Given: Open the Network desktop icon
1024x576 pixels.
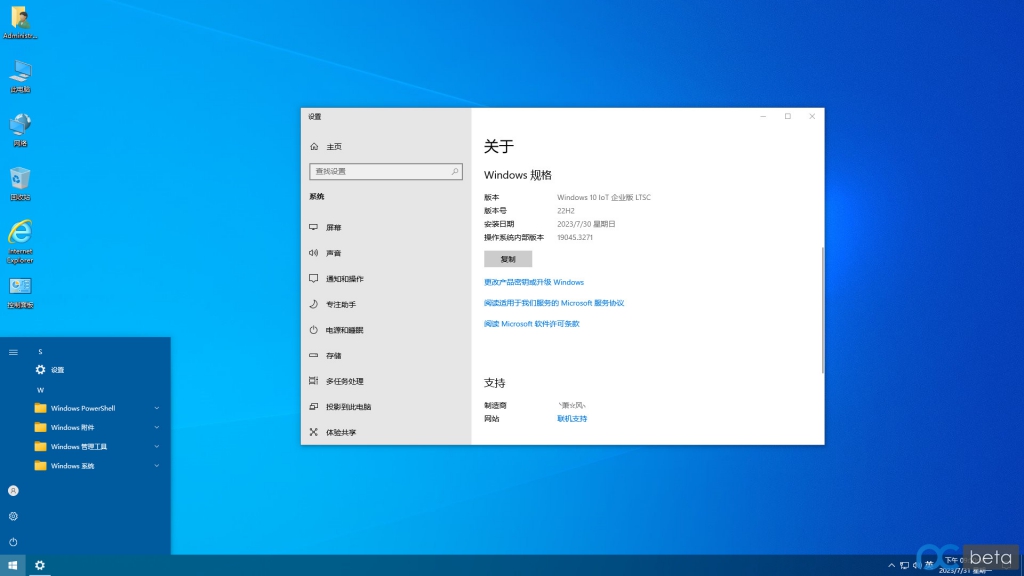Looking at the screenshot, I should [x=20, y=130].
